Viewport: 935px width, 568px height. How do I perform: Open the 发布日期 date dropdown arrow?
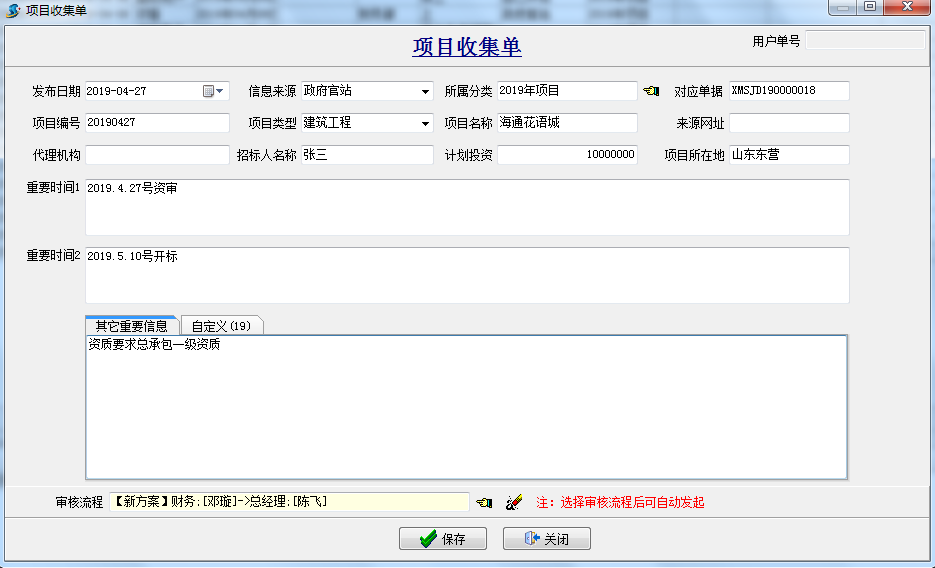pyautogui.click(x=221, y=91)
